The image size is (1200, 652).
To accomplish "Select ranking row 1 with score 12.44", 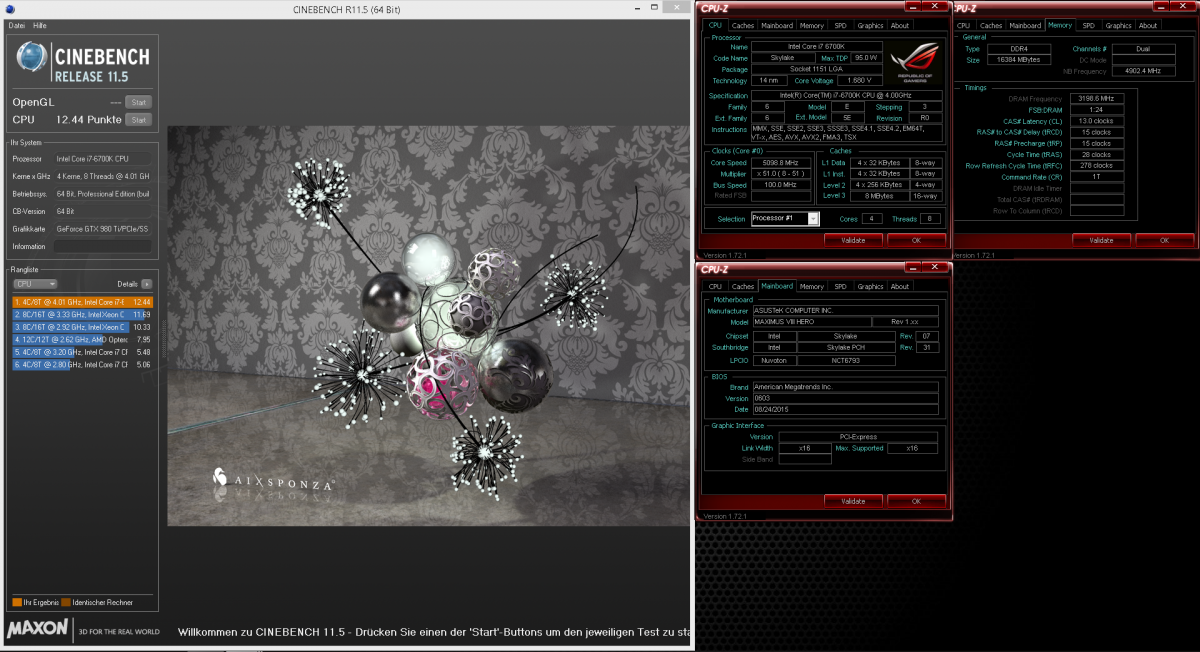I will 82,301.
